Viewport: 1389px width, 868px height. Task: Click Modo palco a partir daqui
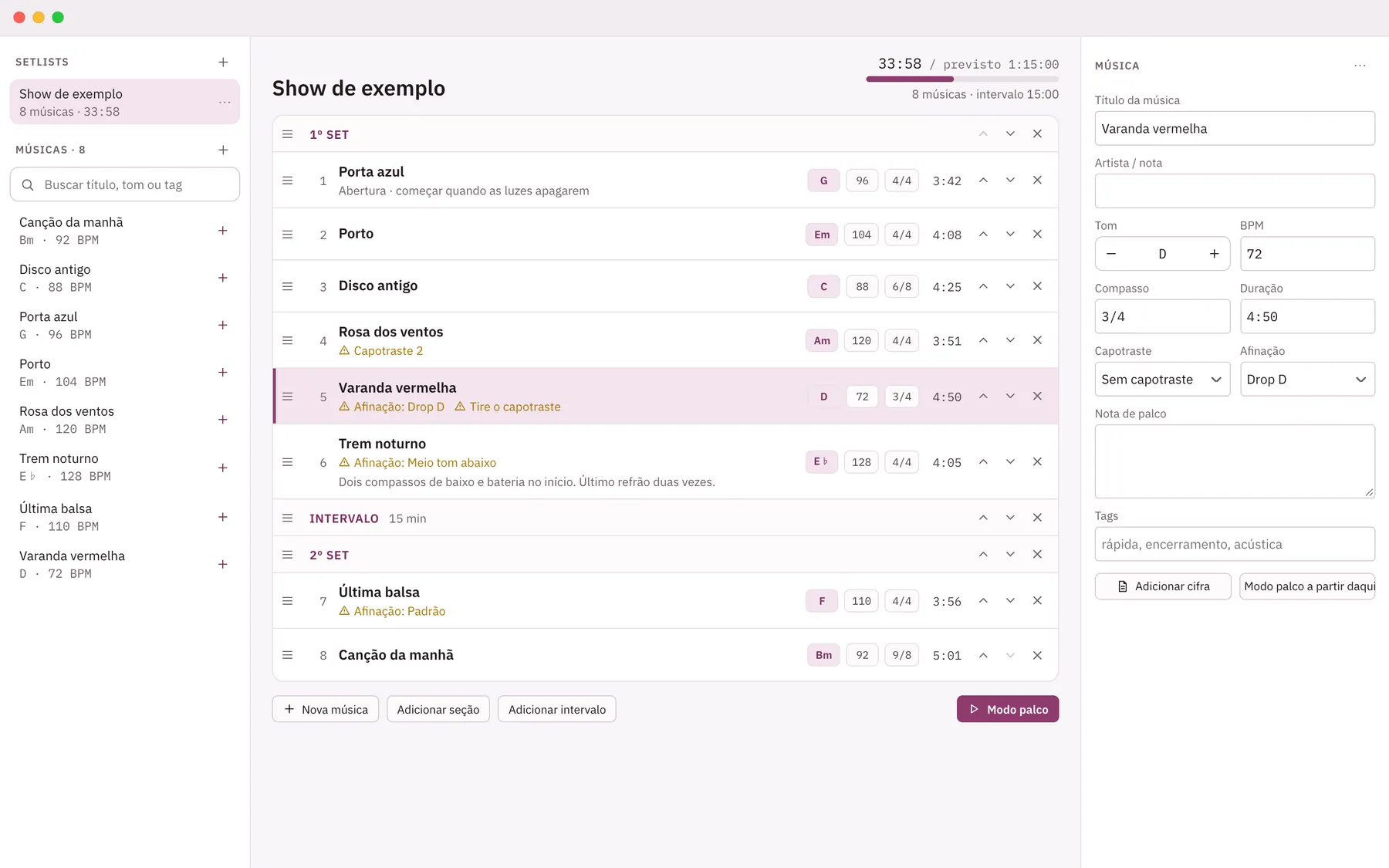[1307, 586]
